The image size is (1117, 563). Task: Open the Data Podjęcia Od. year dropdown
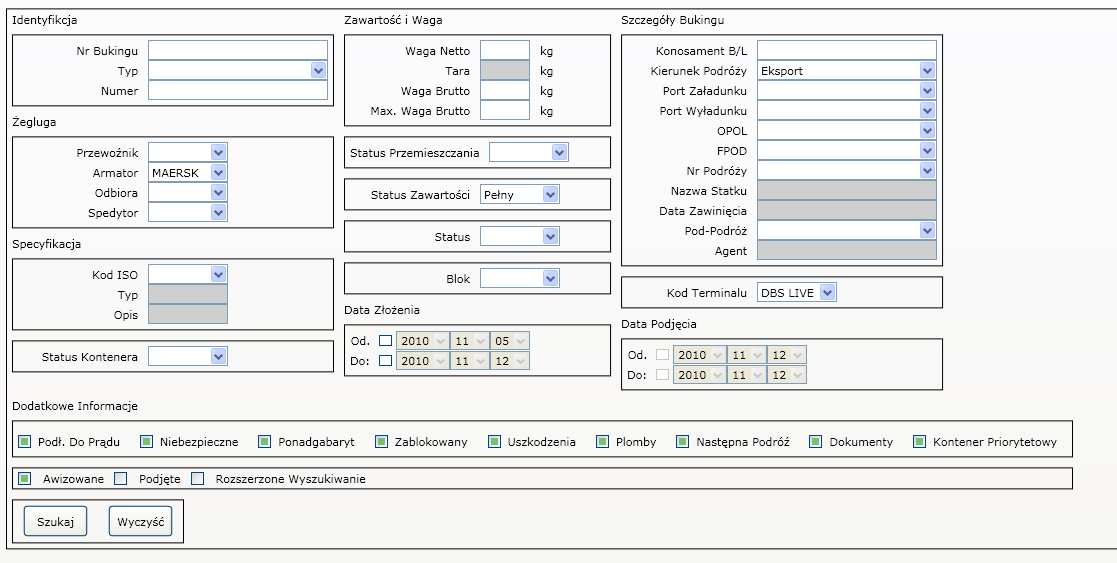[x=700, y=354]
